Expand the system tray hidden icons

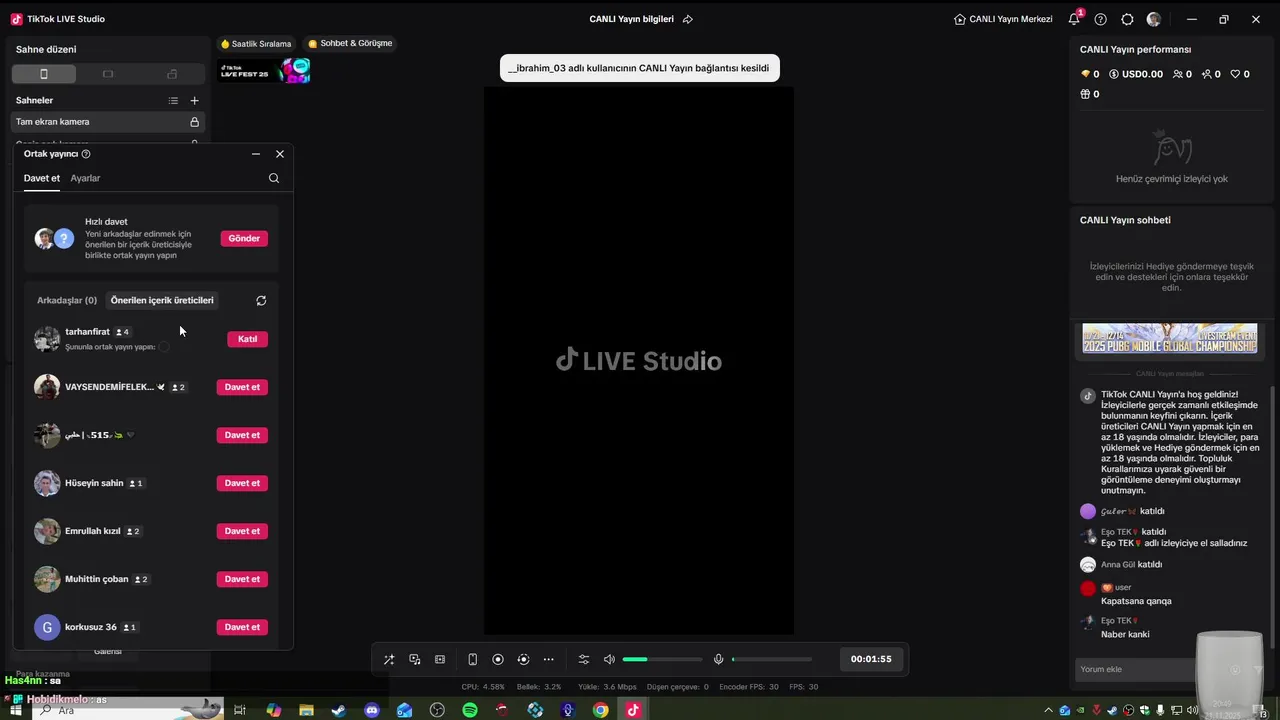point(1048,710)
